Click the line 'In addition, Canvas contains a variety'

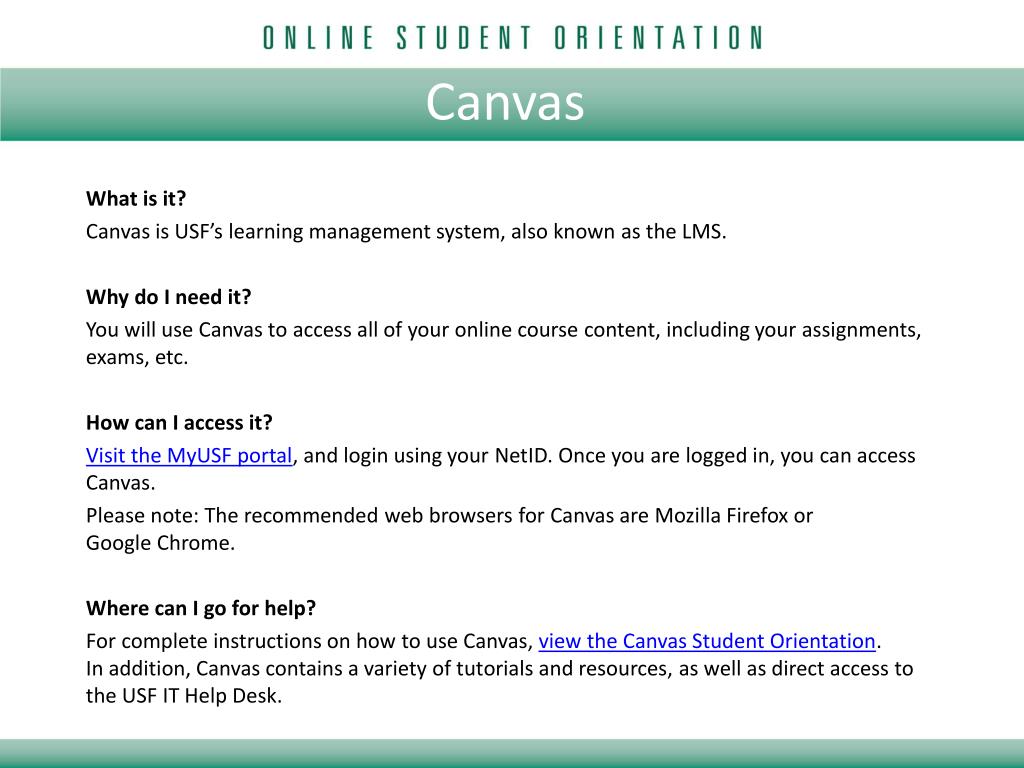(x=500, y=668)
